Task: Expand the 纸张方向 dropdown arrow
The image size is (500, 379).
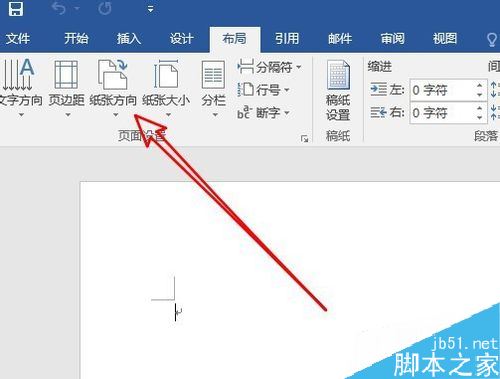Action: tap(116, 115)
